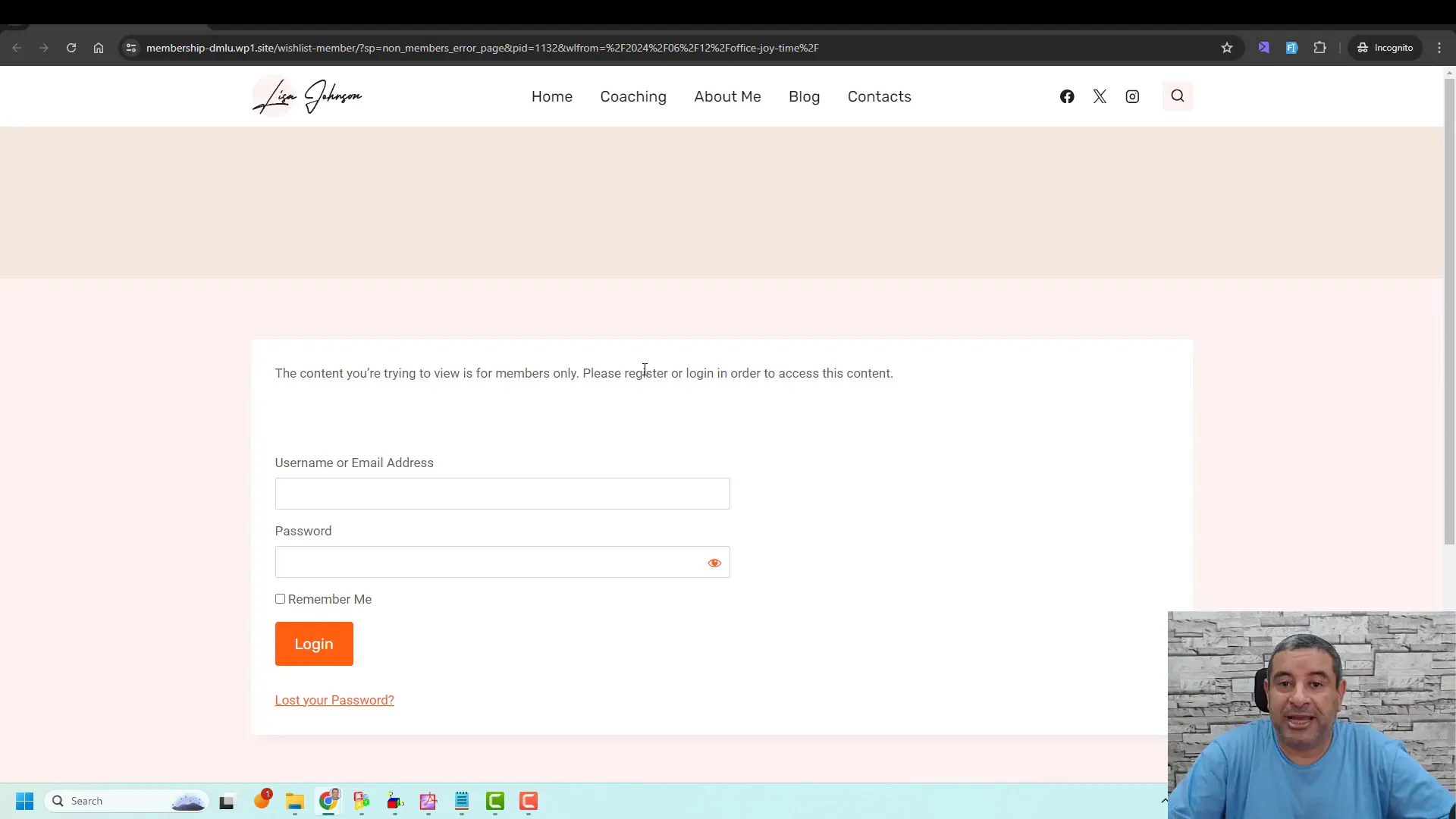
Task: Click the Search icon in header
Action: point(1177,96)
